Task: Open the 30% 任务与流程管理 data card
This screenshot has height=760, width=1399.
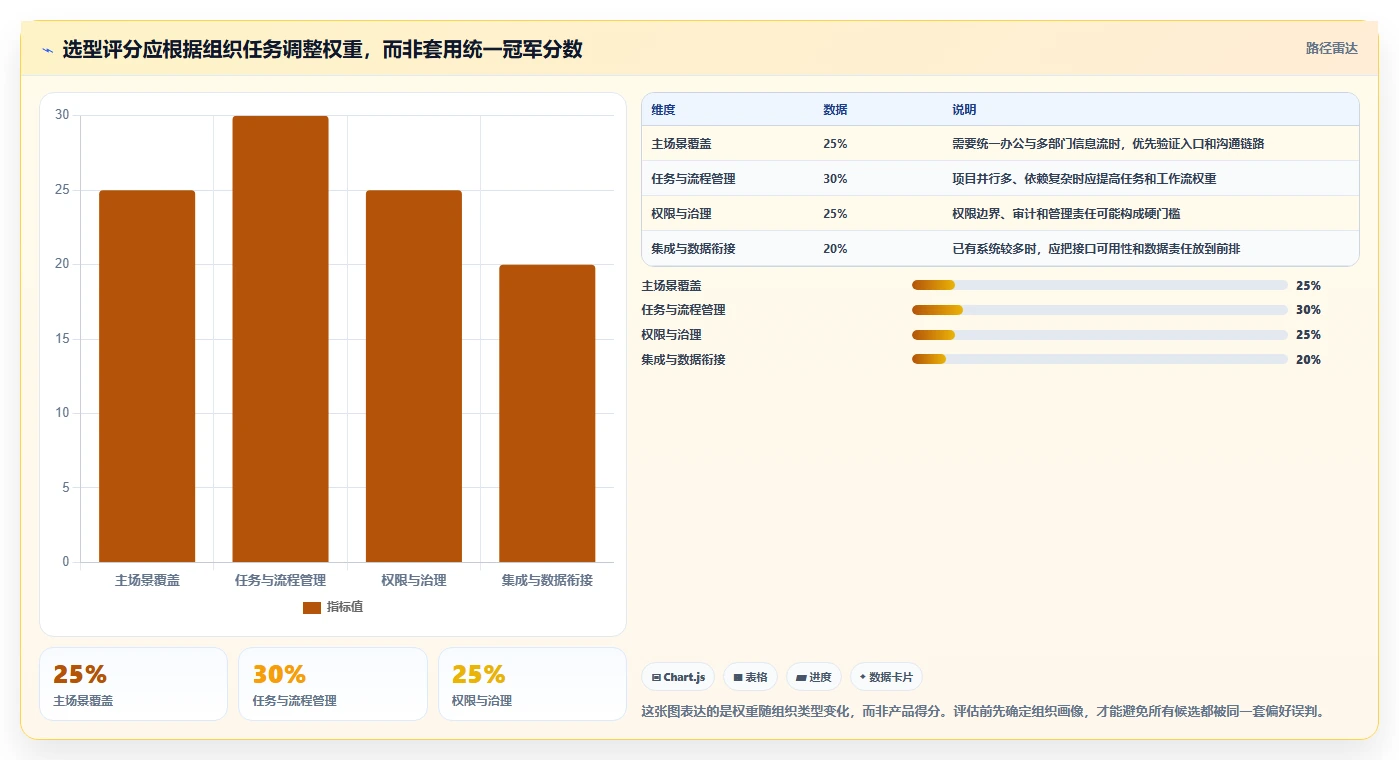Action: [x=332, y=684]
